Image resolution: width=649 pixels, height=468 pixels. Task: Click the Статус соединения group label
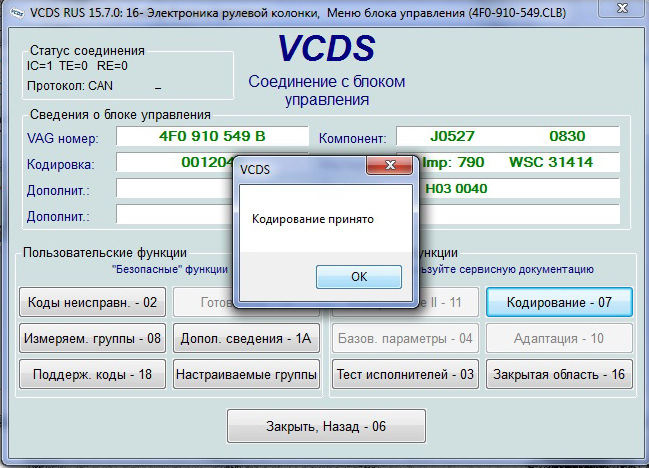coord(87,50)
